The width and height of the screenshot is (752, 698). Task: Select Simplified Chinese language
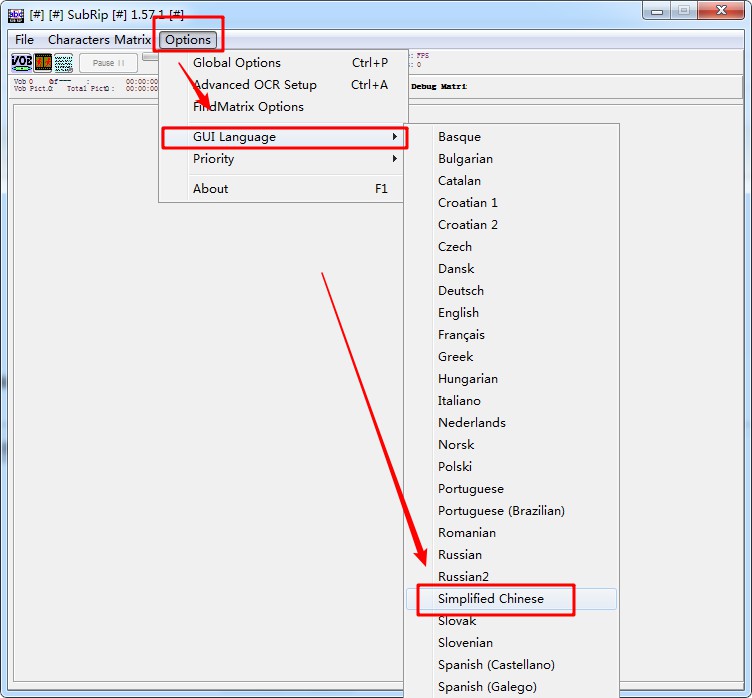[x=491, y=599]
